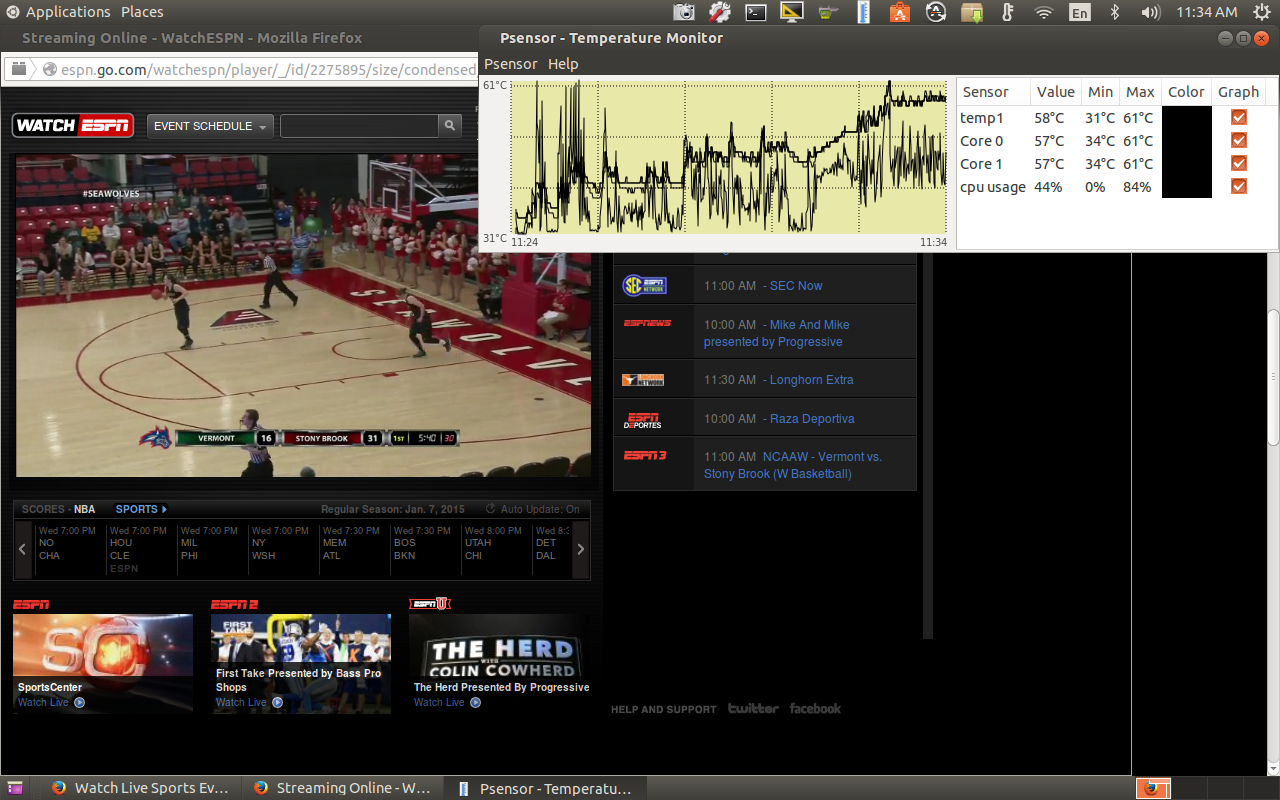Click the Core 0 color swatch
Image resolution: width=1280 pixels, height=800 pixels.
coord(1186,141)
